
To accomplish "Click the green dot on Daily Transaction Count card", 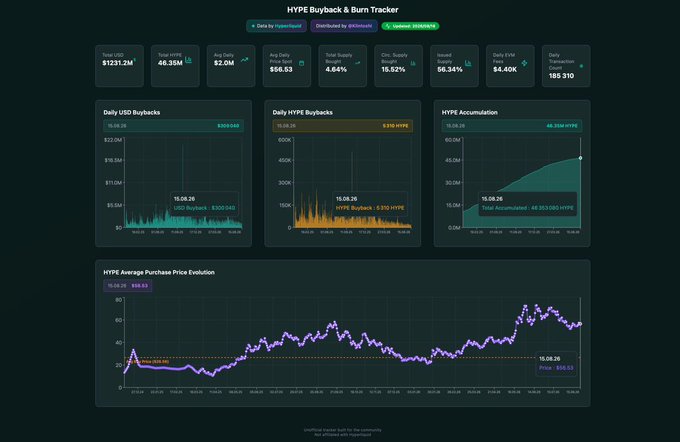I will (581, 66).
